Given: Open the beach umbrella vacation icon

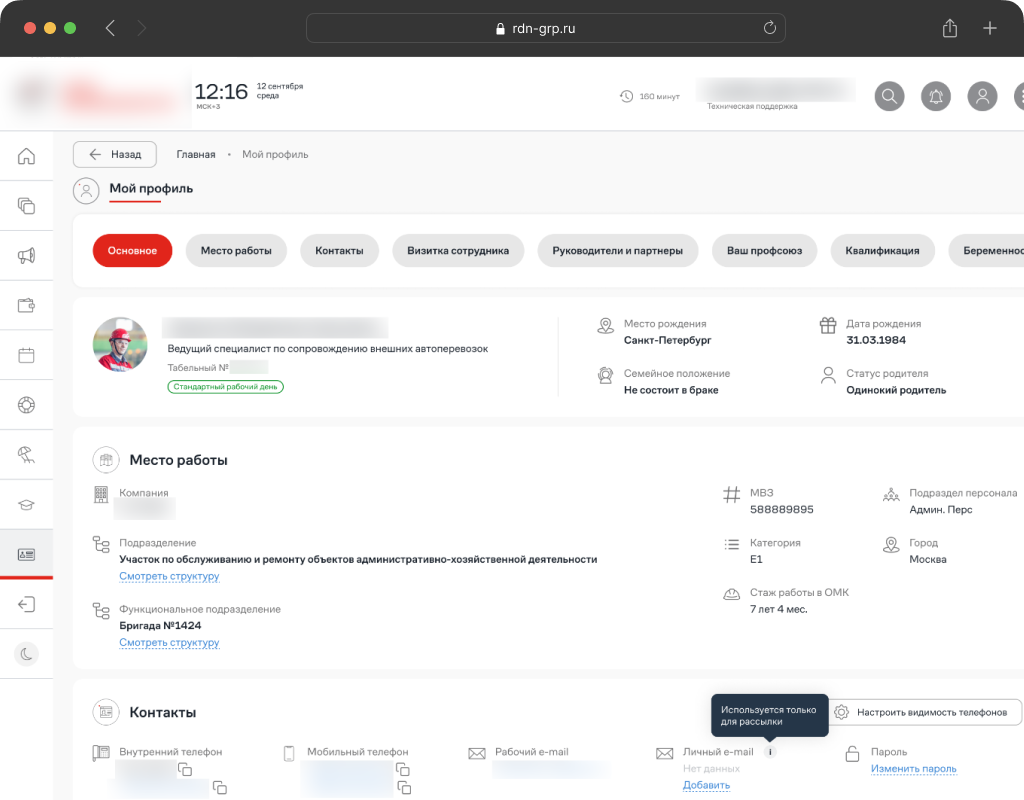Looking at the screenshot, I should pyautogui.click(x=27, y=455).
